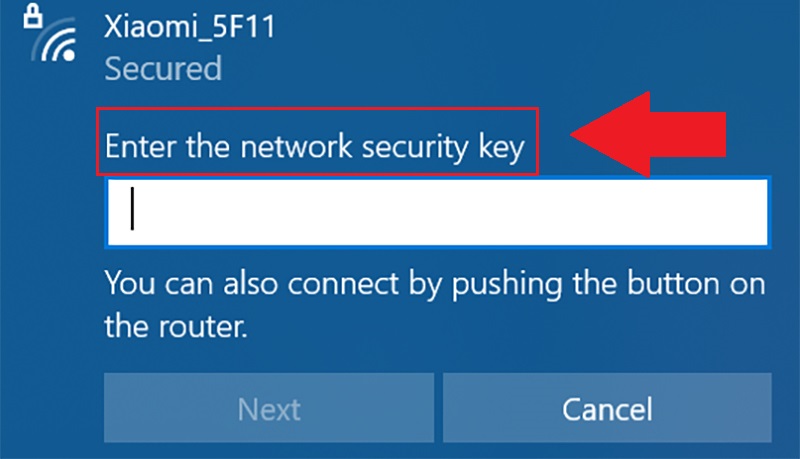Select the Xiaomi_5F11 network name

coord(190,27)
